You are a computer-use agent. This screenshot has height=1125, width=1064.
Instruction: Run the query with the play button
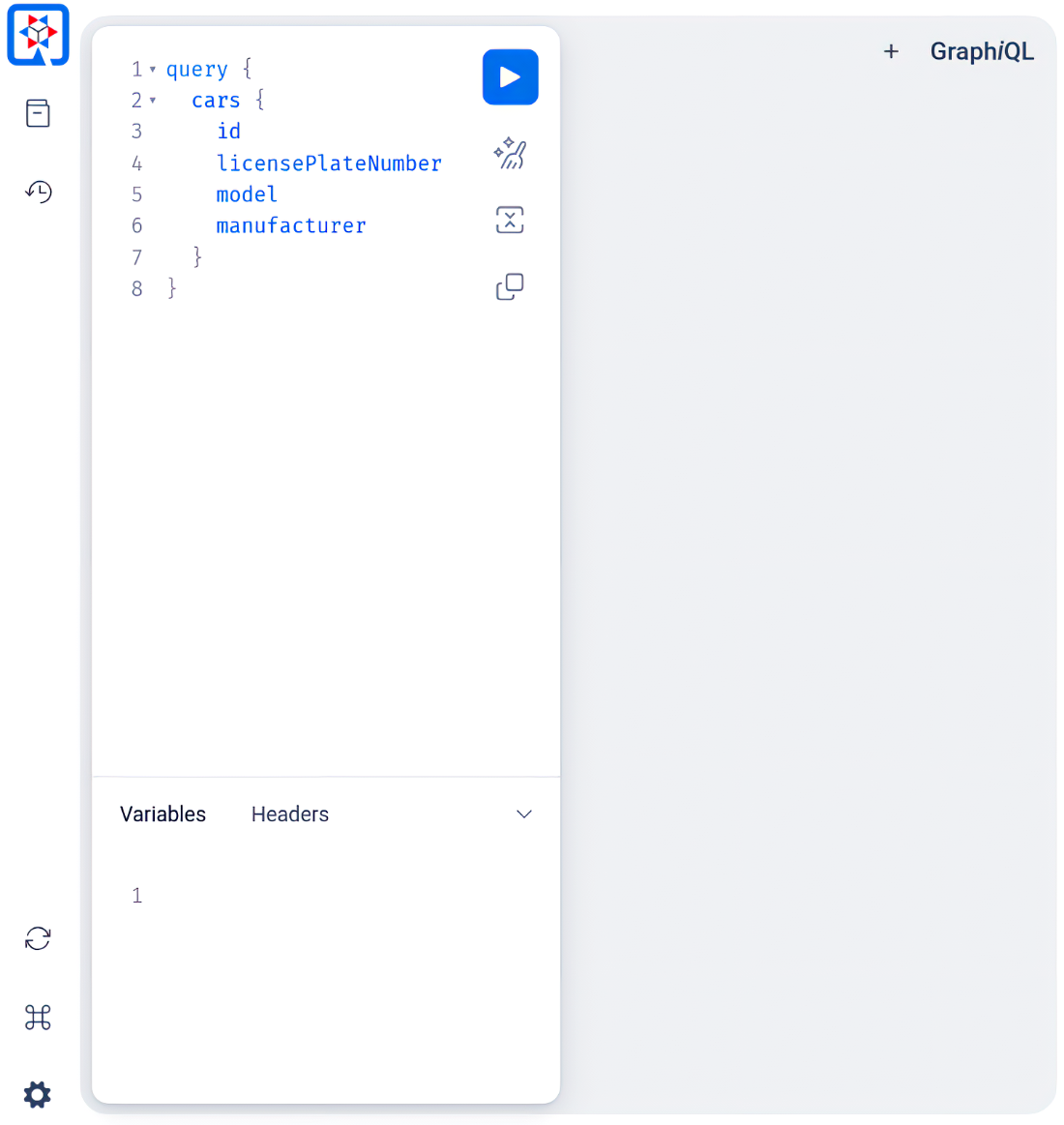pos(510,76)
